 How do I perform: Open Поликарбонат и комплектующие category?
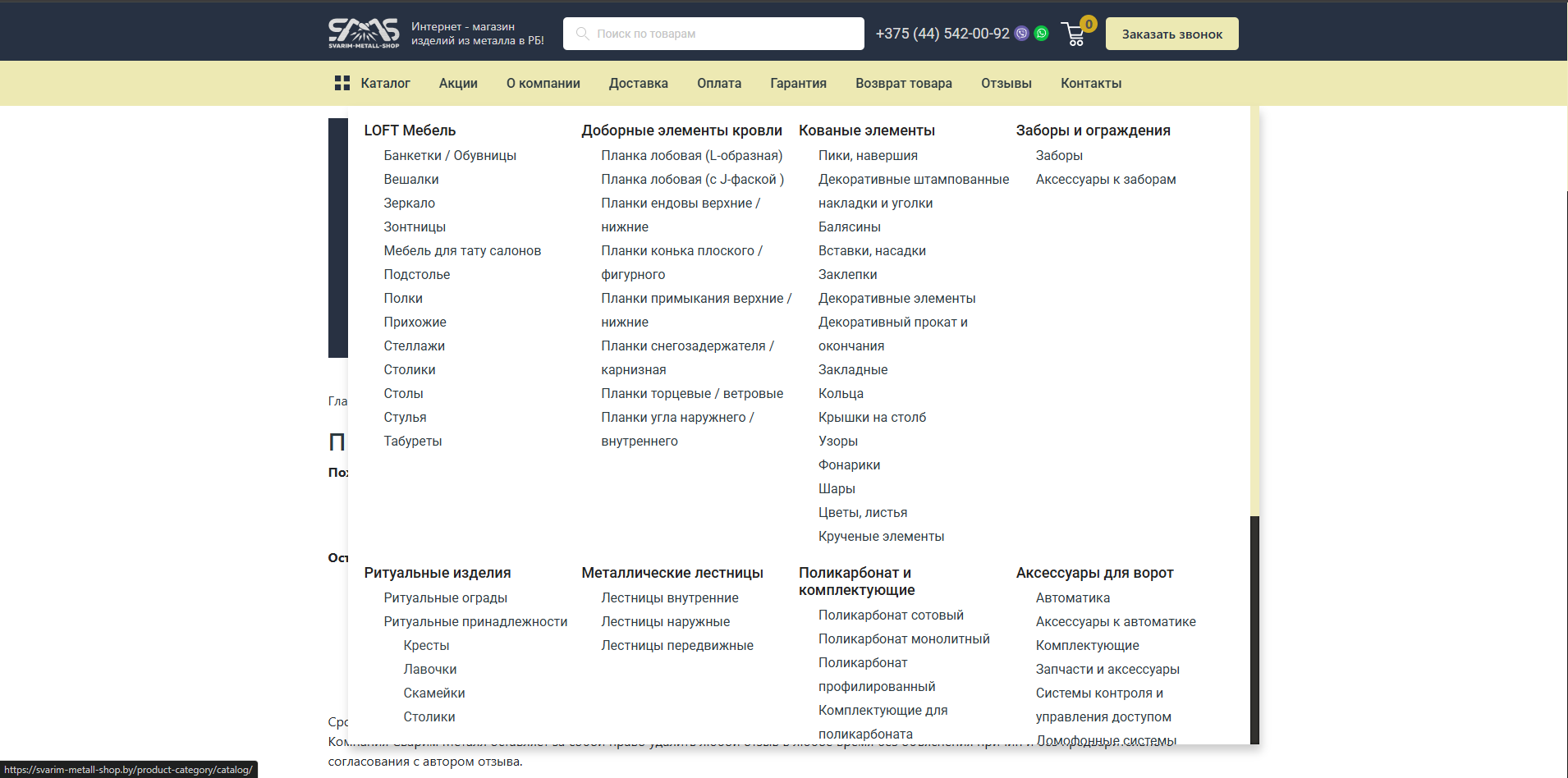857,581
